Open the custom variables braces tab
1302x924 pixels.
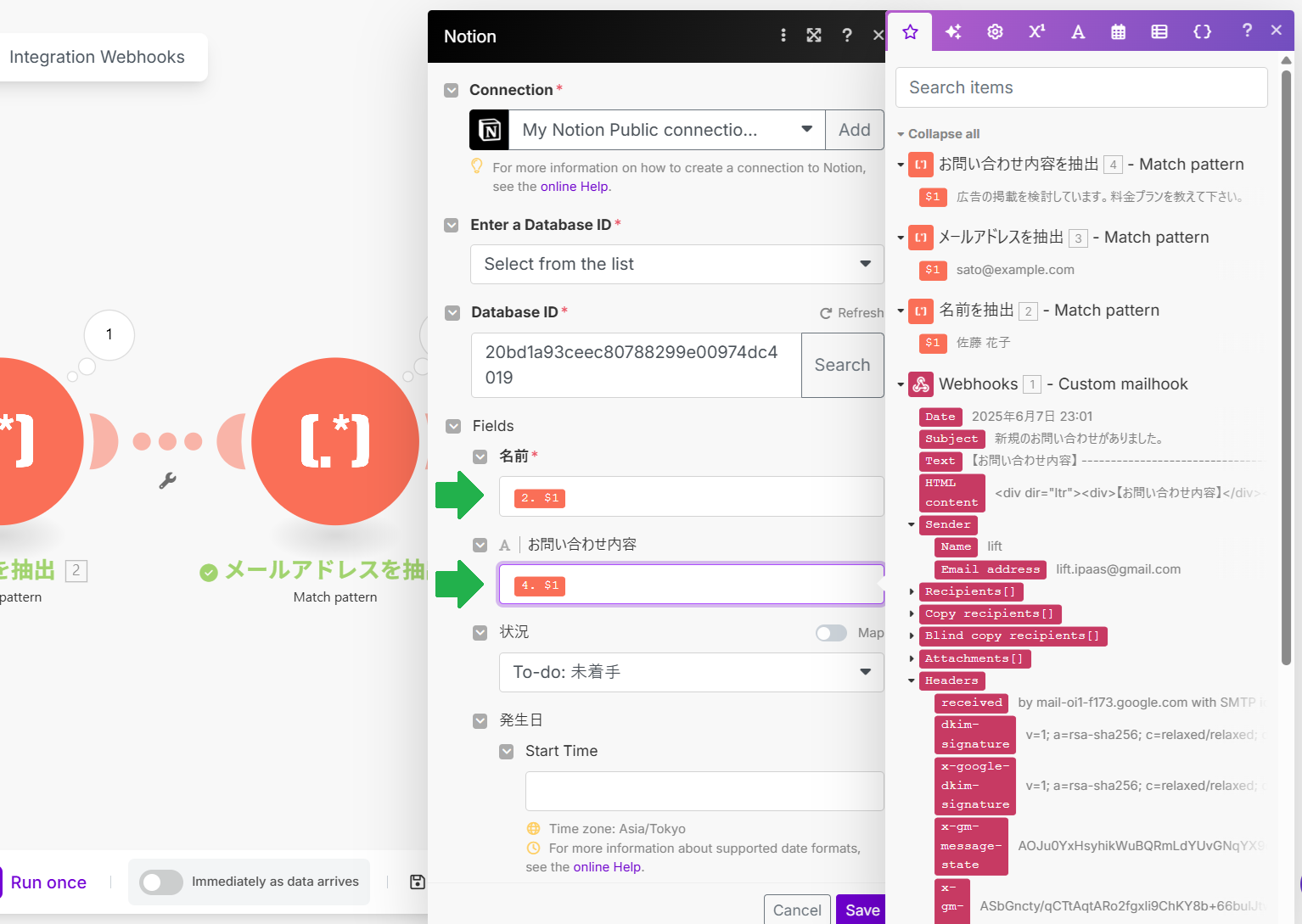(x=1202, y=32)
